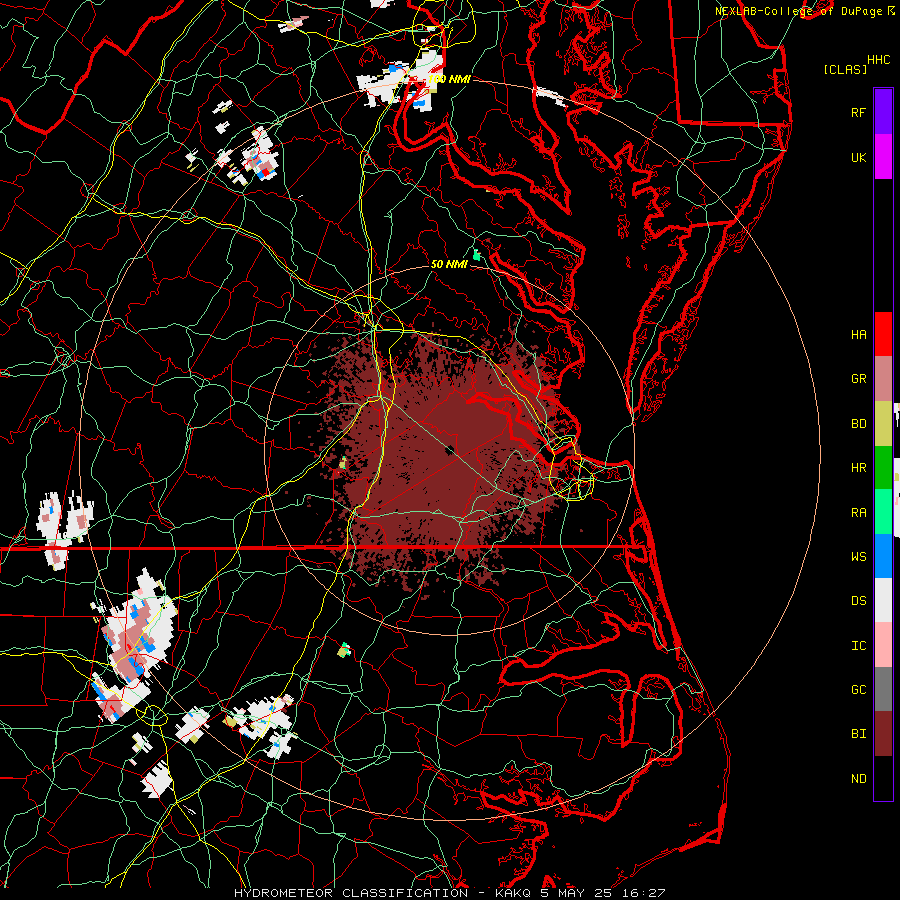
Task: Click the RF legend label
Action: 858,112
